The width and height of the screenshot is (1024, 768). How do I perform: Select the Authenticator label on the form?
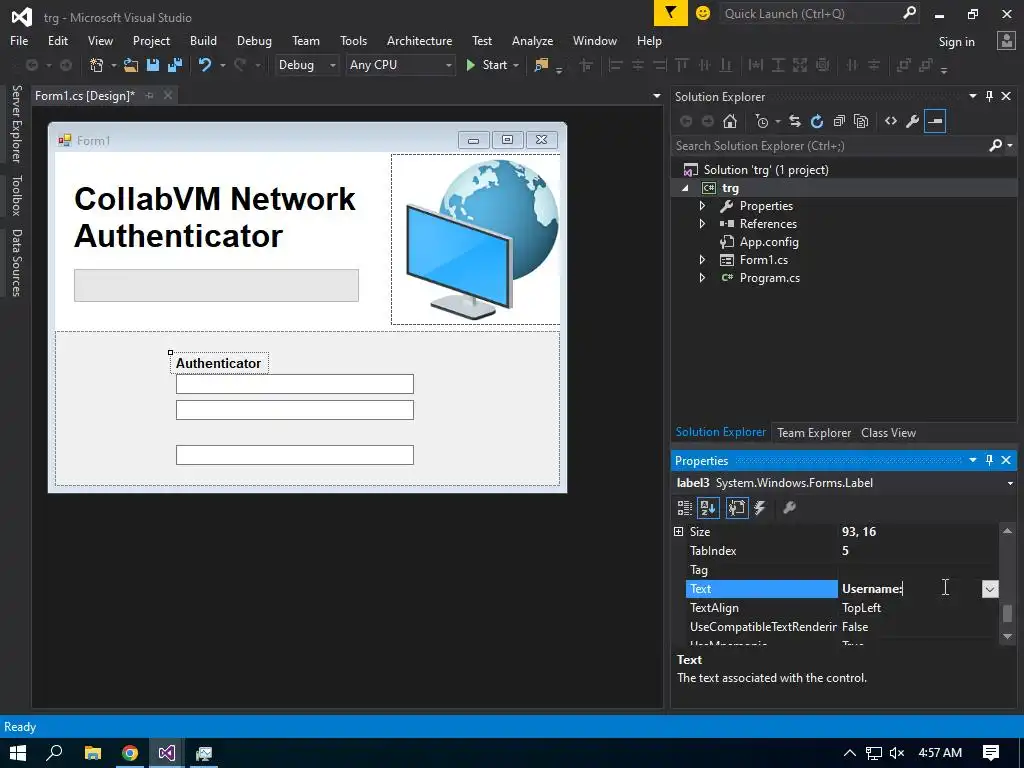(x=218, y=363)
